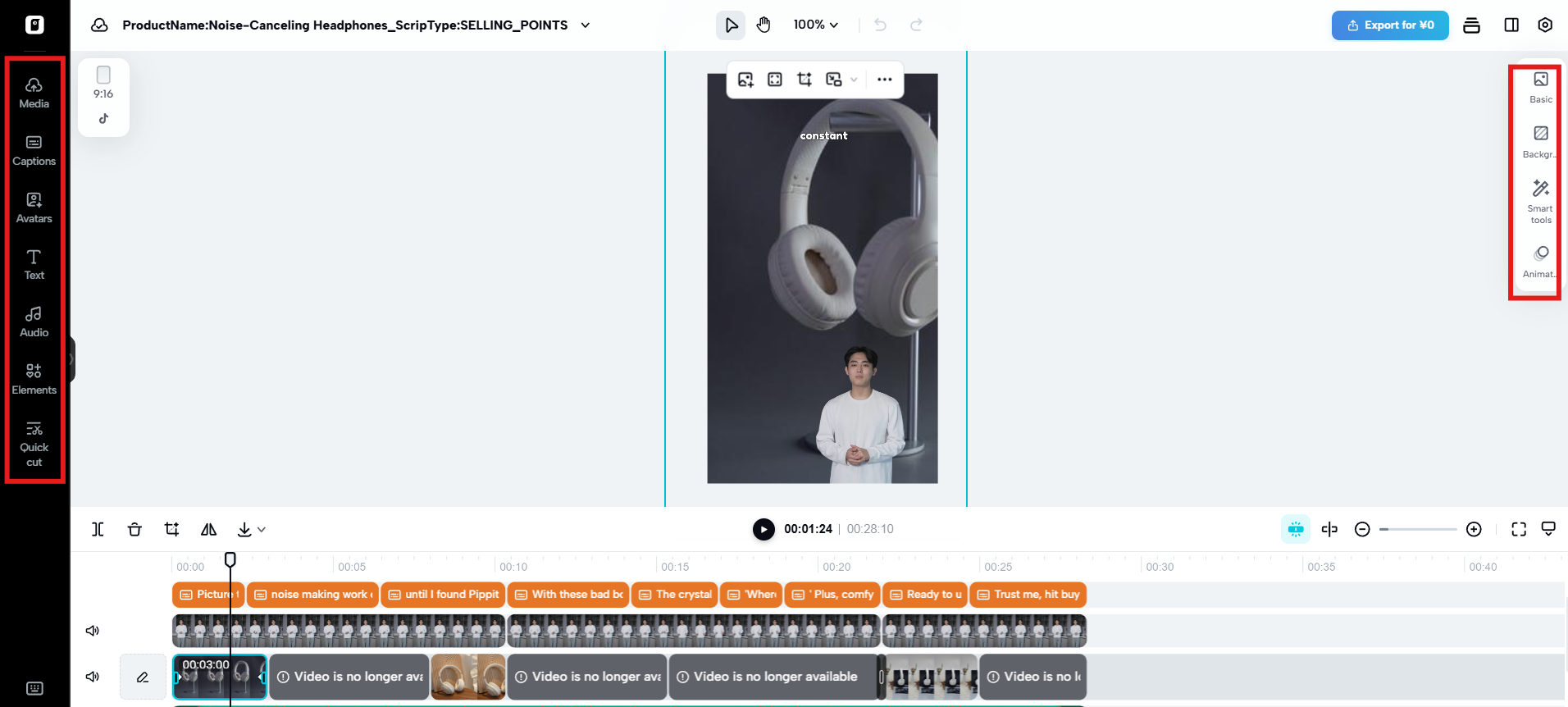Select the 'noise making work' caption clip
This screenshot has width=1568, height=707.
312,595
